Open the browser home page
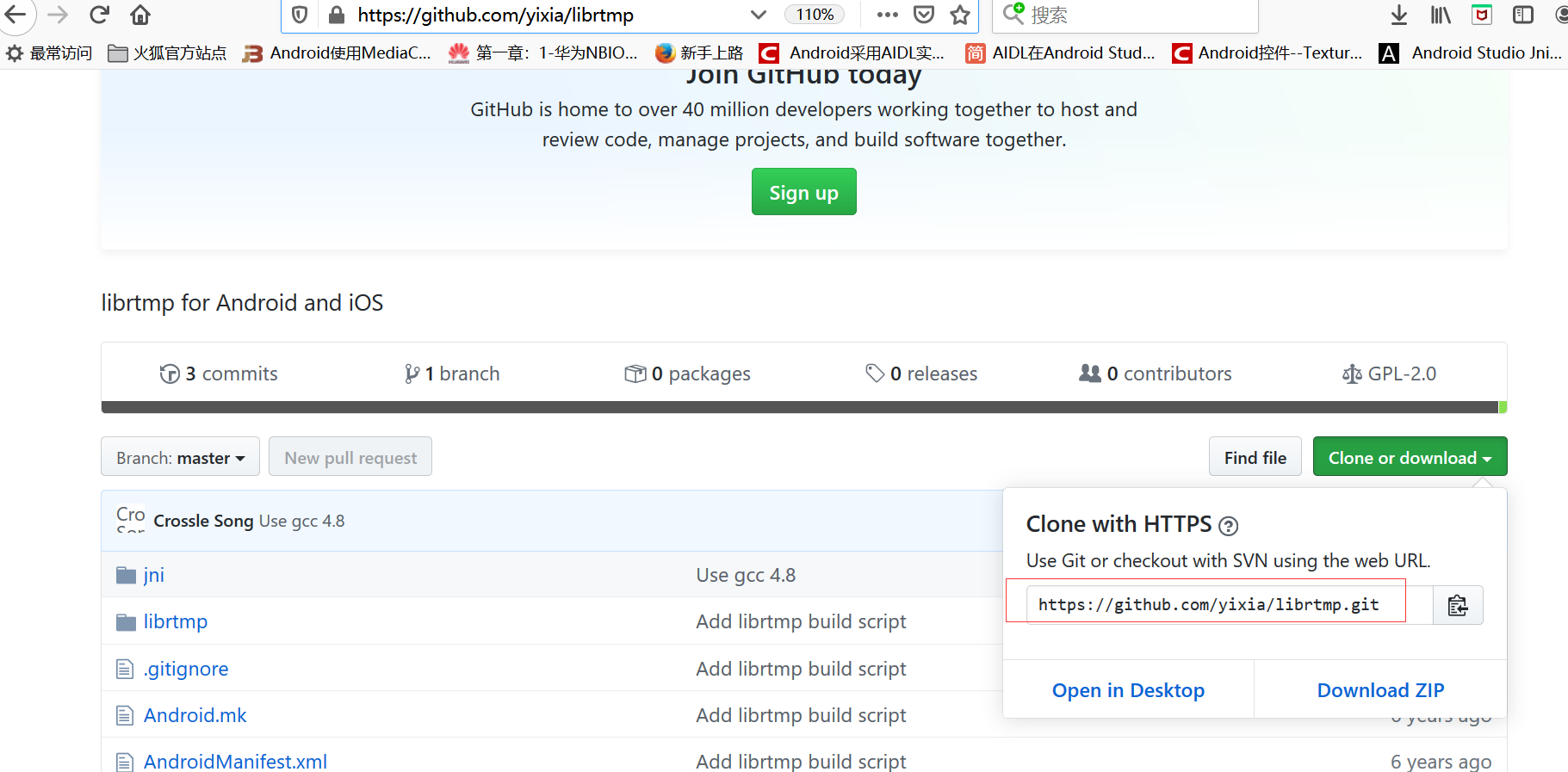 click(x=140, y=15)
